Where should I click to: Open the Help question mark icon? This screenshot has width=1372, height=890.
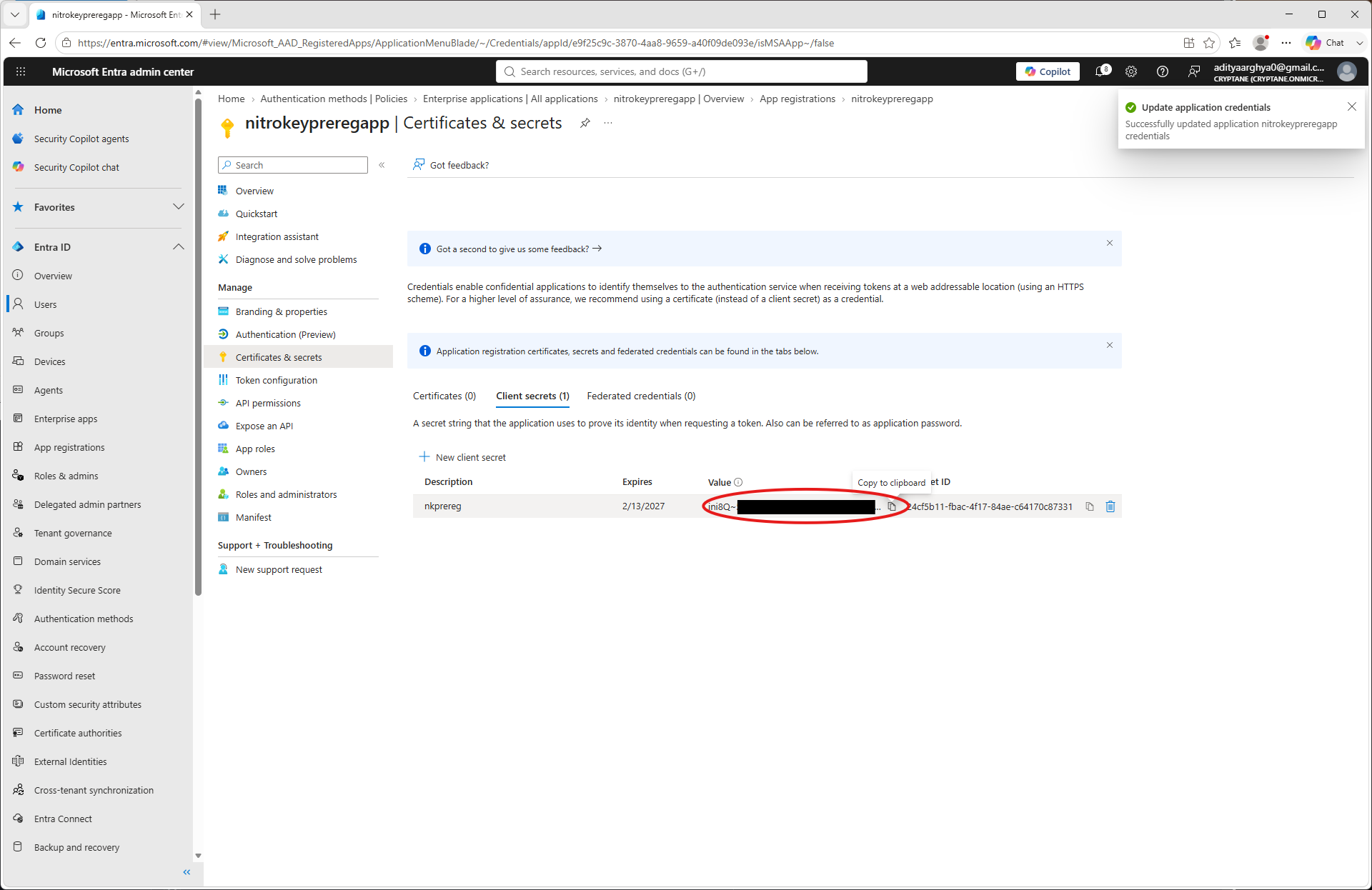(1163, 71)
